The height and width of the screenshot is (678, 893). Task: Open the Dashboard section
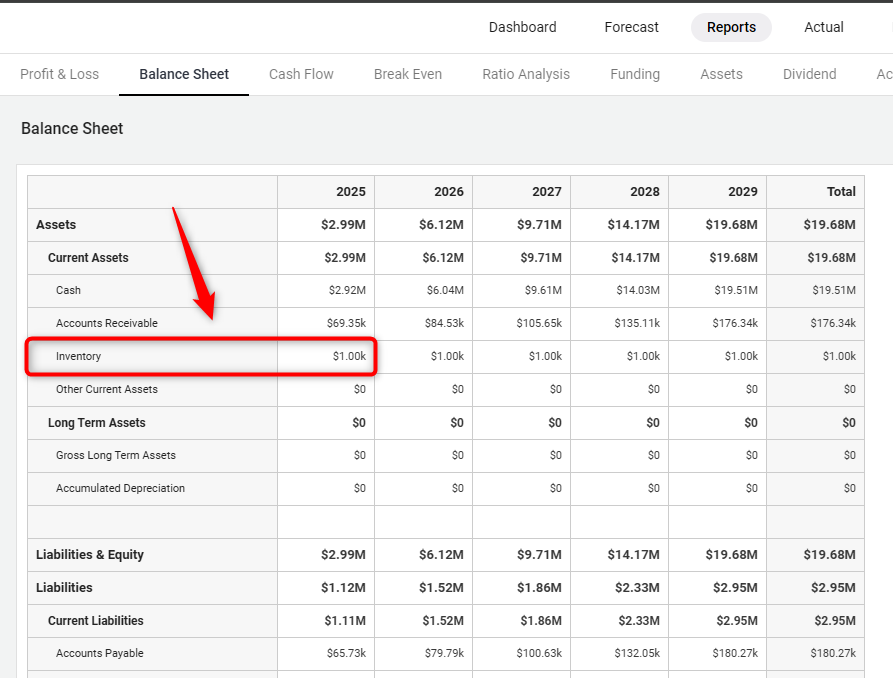(522, 27)
